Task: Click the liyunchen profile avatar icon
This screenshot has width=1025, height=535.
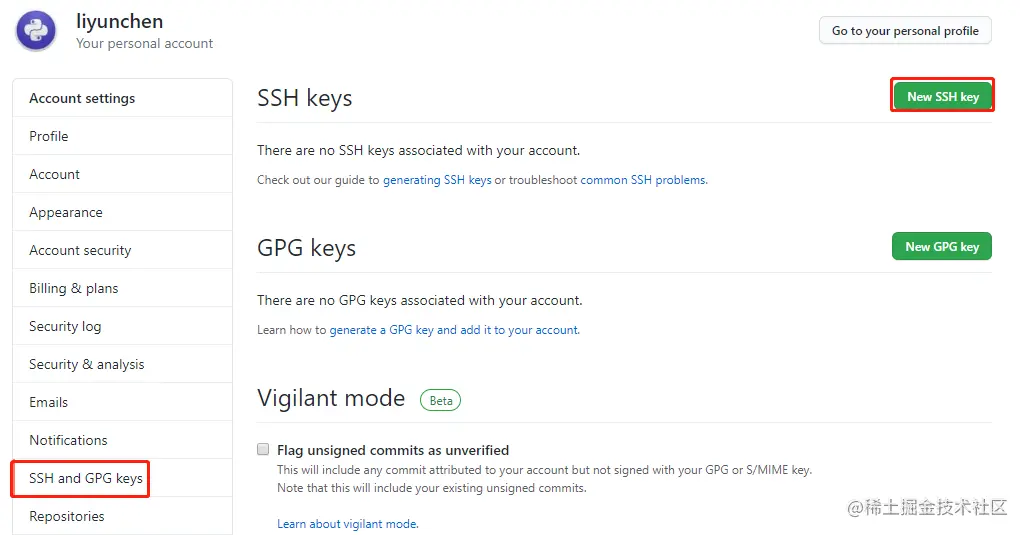Action: pyautogui.click(x=36, y=32)
